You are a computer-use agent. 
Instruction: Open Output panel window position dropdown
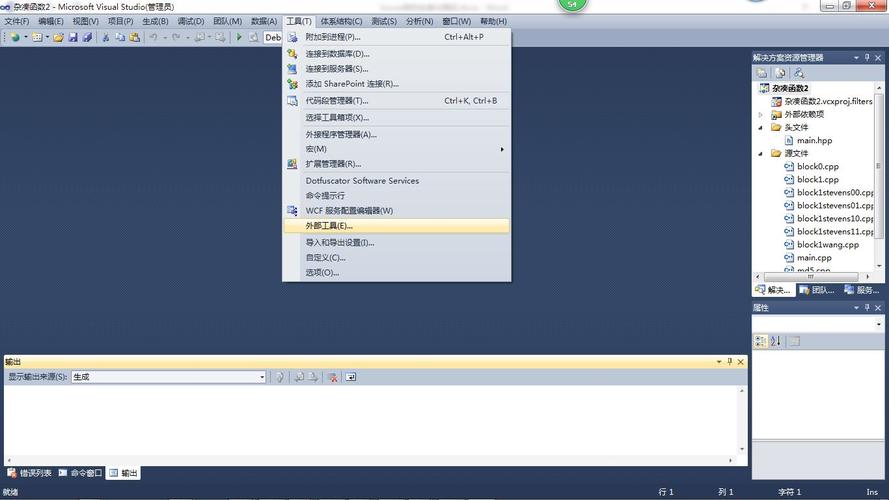(x=719, y=362)
